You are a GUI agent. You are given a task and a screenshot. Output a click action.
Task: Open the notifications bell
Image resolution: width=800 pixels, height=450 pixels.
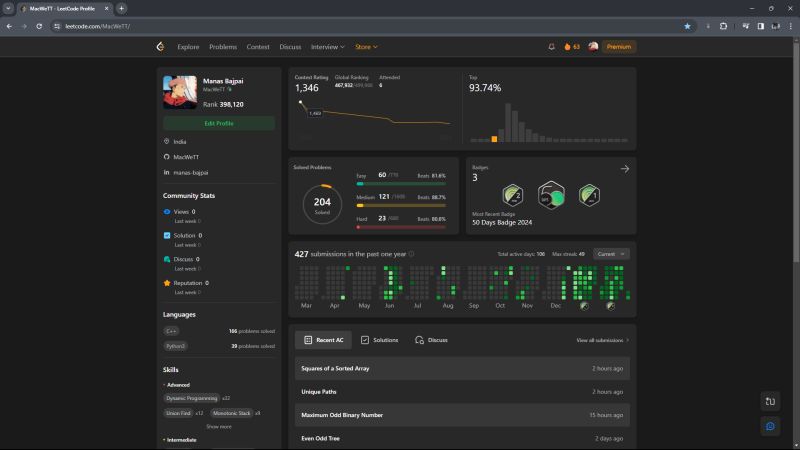tap(552, 46)
